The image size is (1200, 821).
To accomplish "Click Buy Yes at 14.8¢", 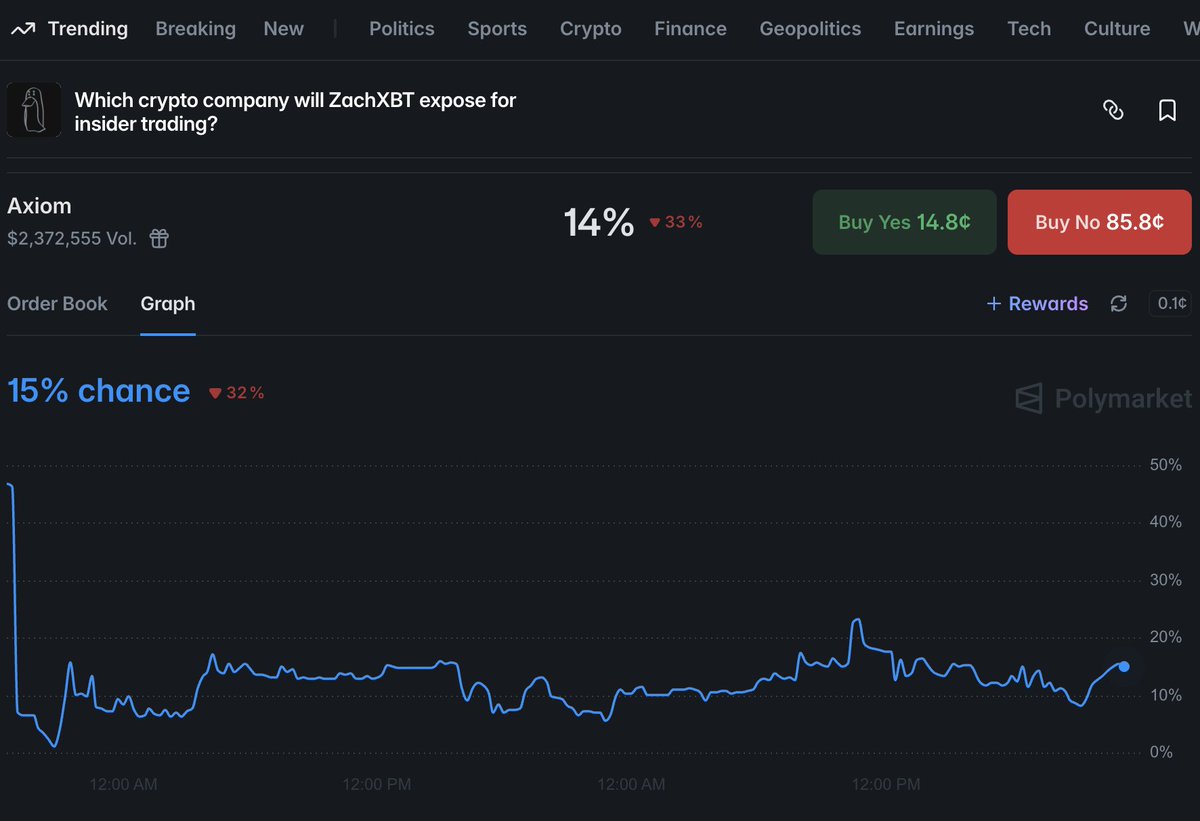I will pyautogui.click(x=904, y=222).
